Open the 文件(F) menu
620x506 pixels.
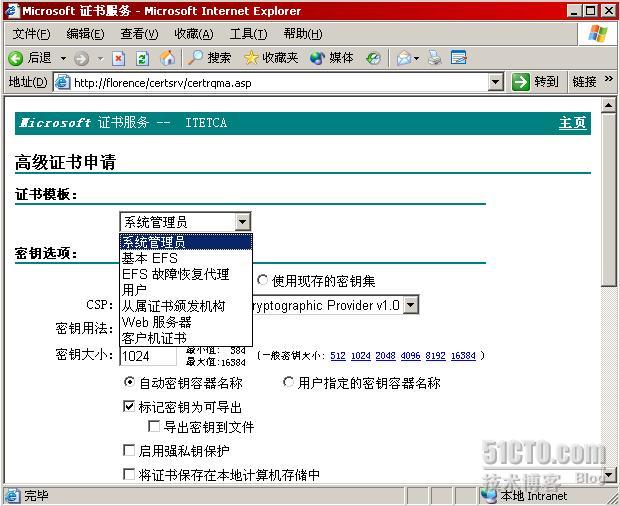point(31,34)
